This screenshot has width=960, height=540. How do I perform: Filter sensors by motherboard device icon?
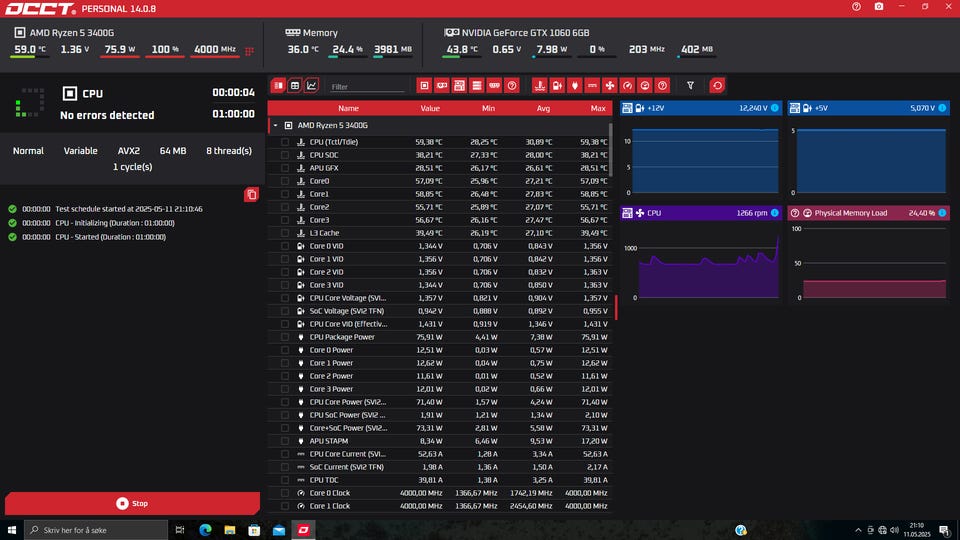pyautogui.click(x=459, y=86)
